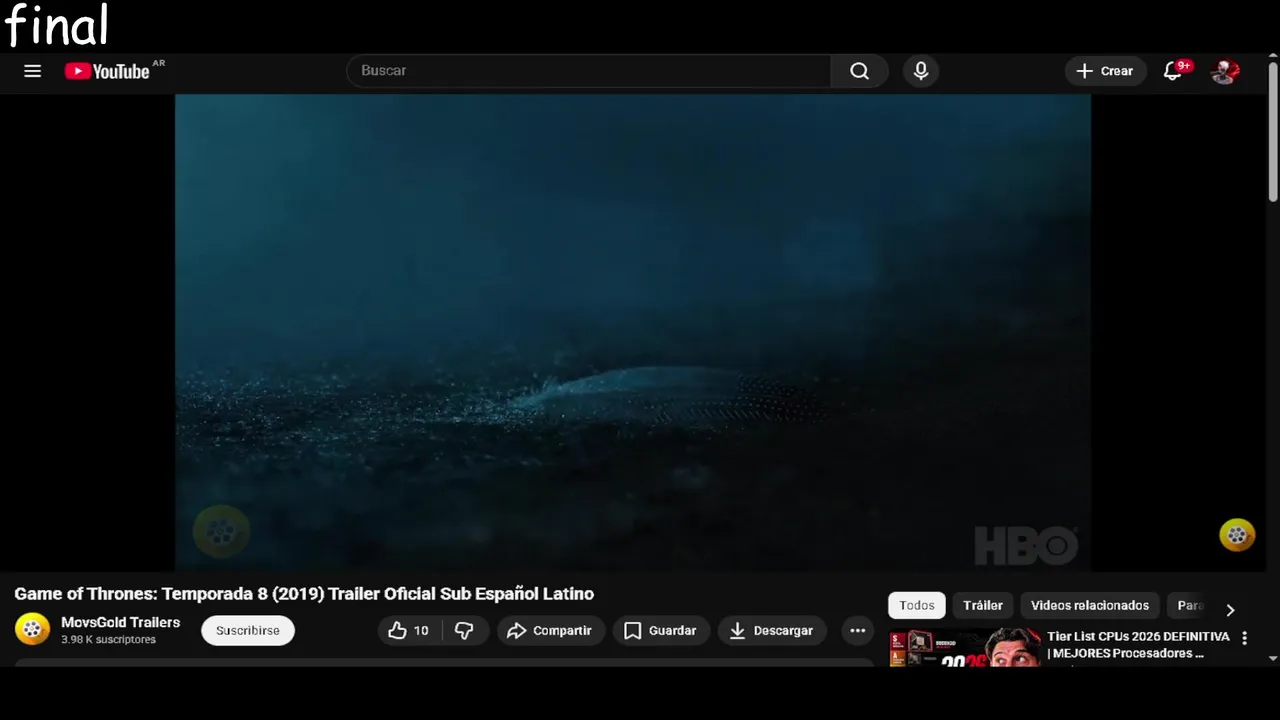Click the magnifier search button

(x=859, y=71)
